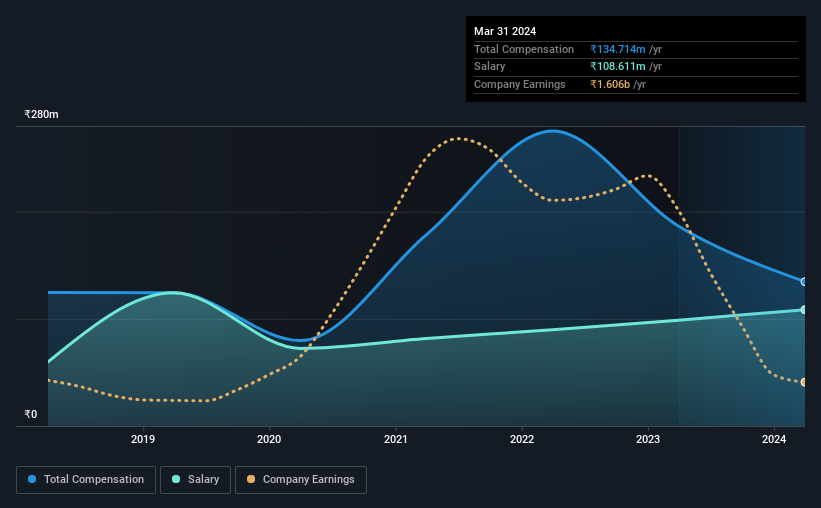Click the teal Salary legend dot
Screen dimensions: 821x508
click(x=176, y=479)
